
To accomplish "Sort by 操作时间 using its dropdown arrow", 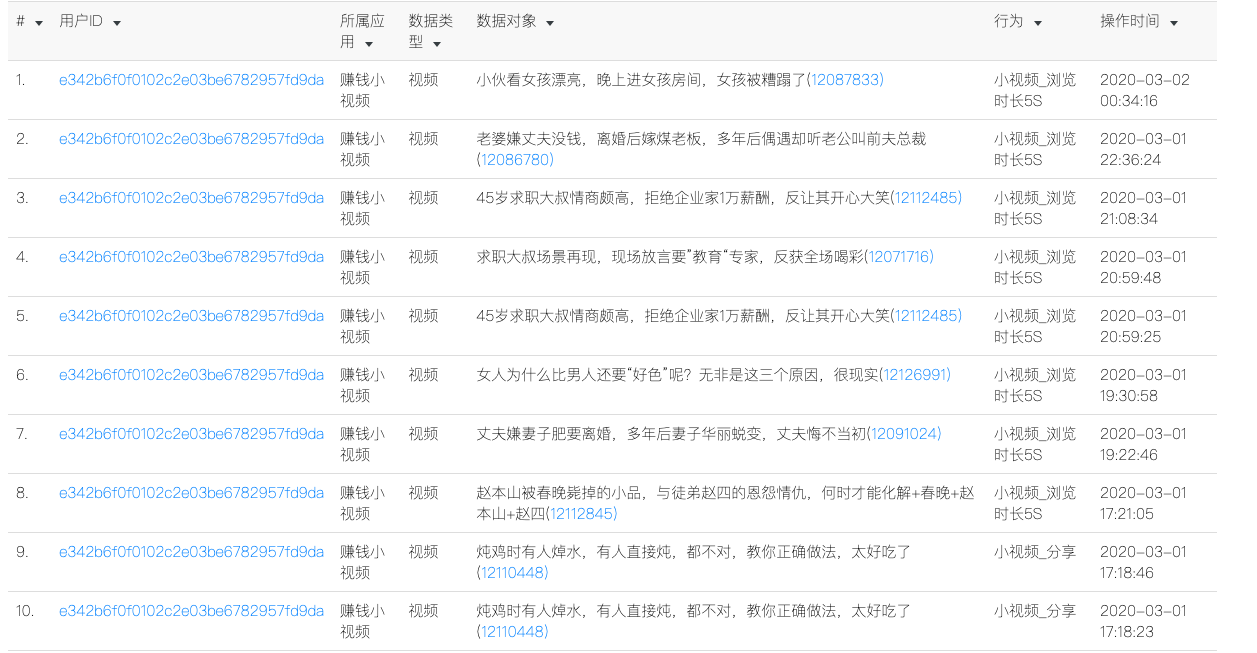I will click(x=1173, y=23).
